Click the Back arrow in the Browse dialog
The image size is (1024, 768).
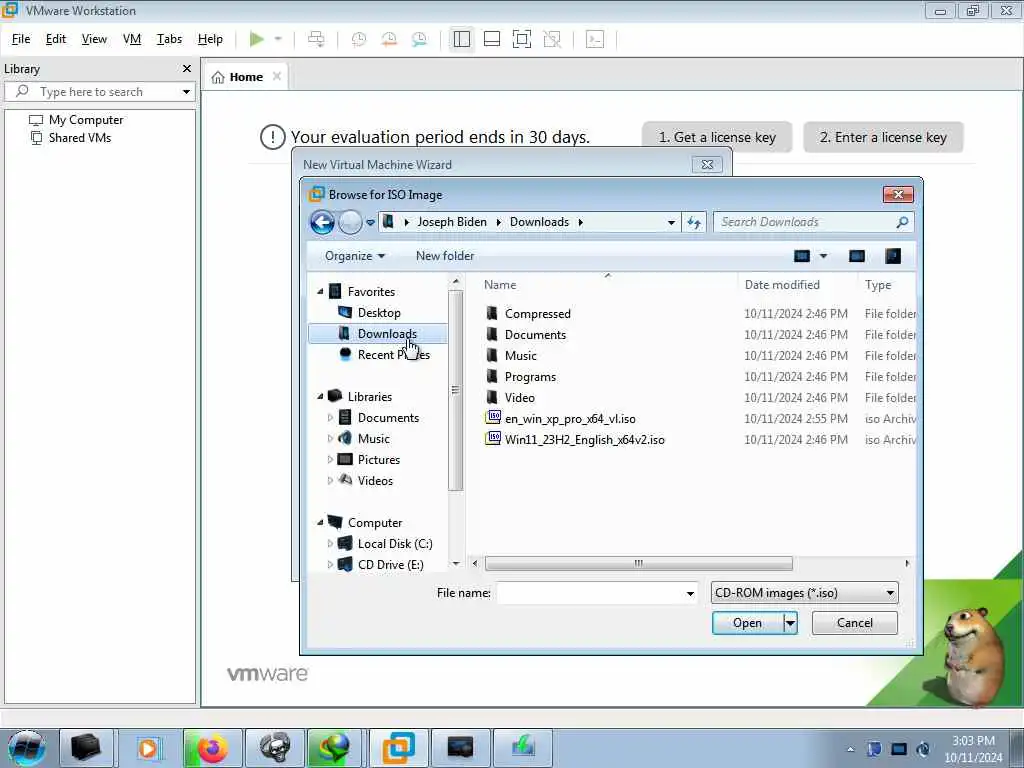click(x=322, y=223)
